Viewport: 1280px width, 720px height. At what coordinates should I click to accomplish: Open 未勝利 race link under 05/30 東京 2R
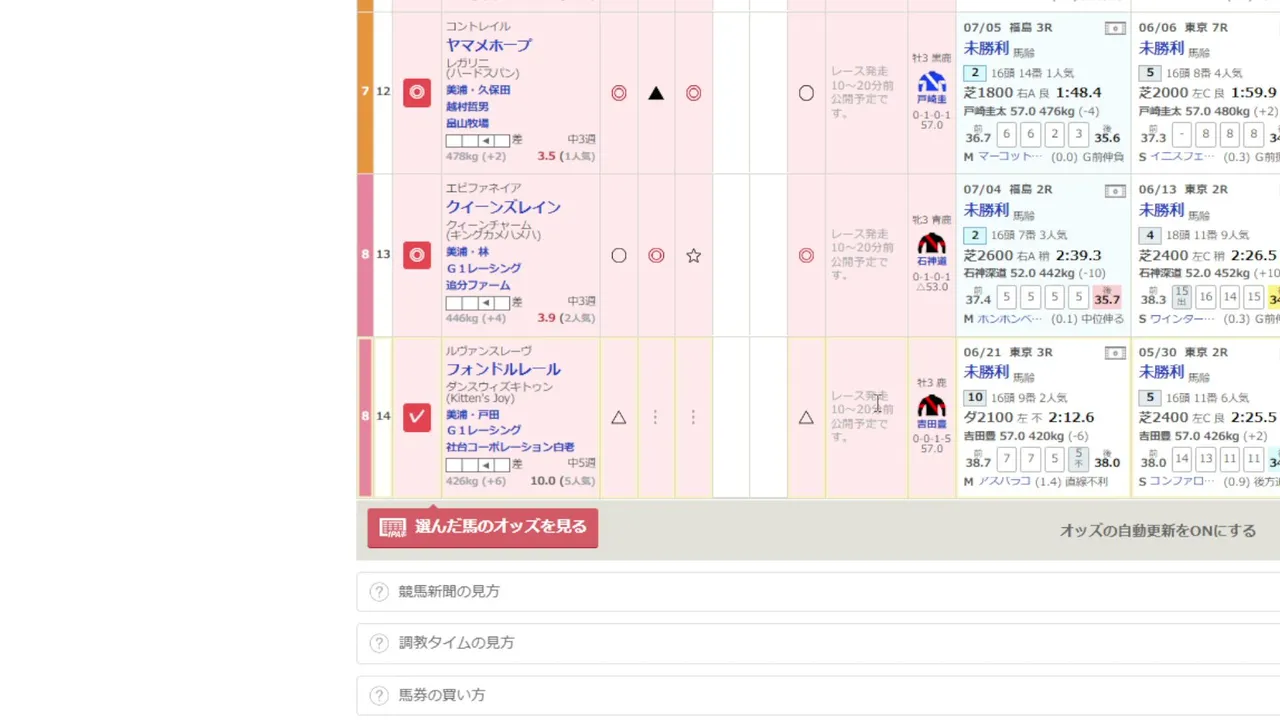pyautogui.click(x=1161, y=372)
